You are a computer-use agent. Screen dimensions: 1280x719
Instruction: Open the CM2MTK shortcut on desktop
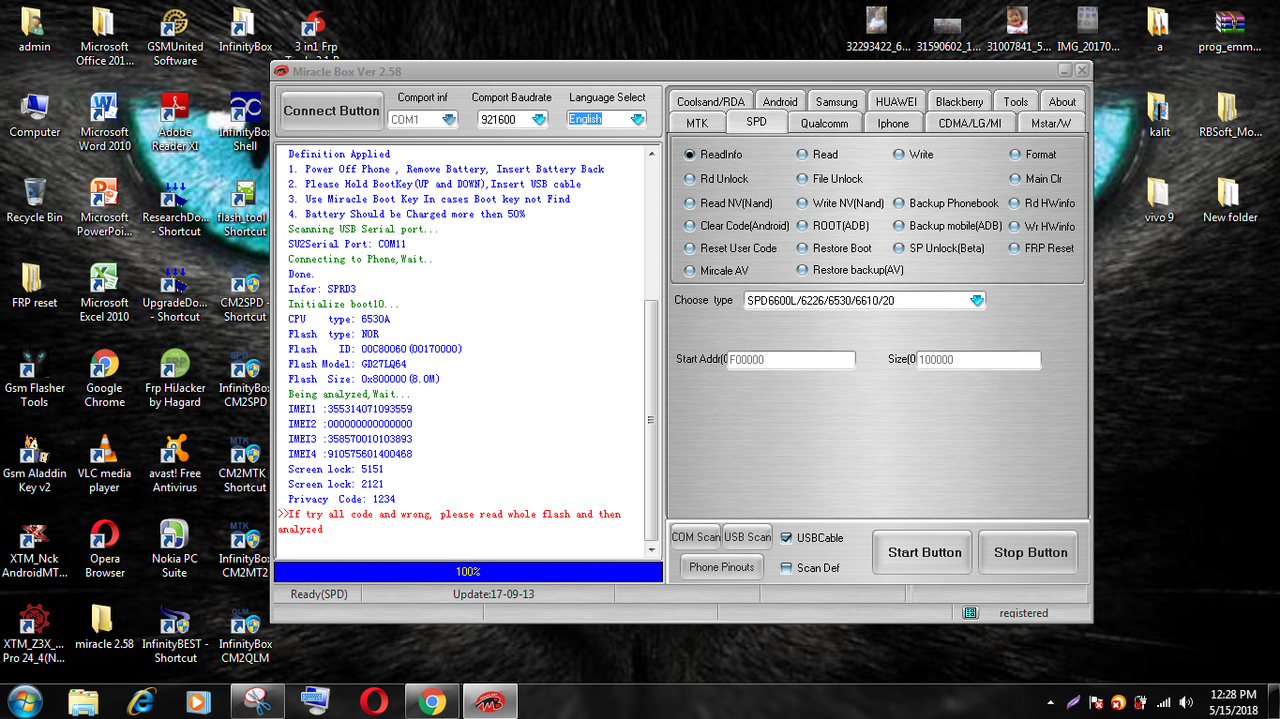[245, 463]
